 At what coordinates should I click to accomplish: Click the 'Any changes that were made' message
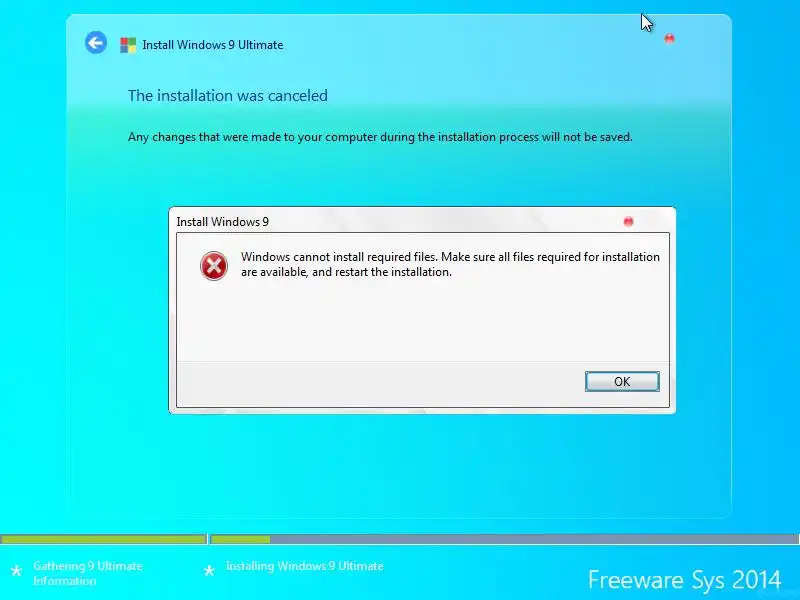pyautogui.click(x=380, y=137)
